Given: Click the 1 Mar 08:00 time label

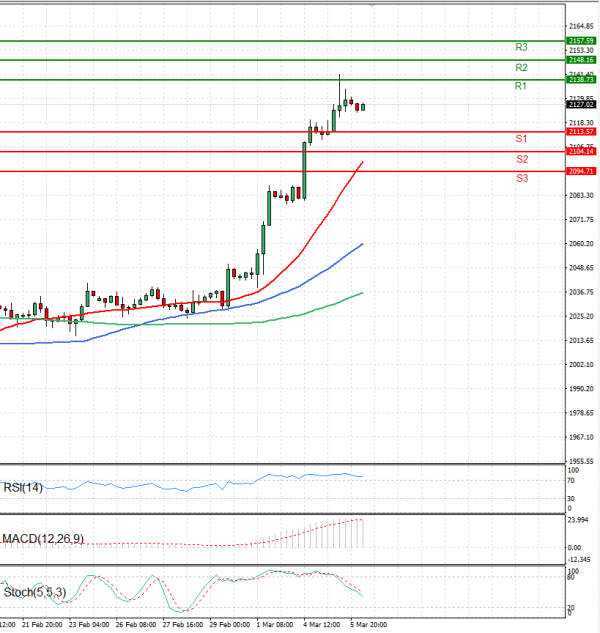Looking at the screenshot, I should click(x=275, y=625).
